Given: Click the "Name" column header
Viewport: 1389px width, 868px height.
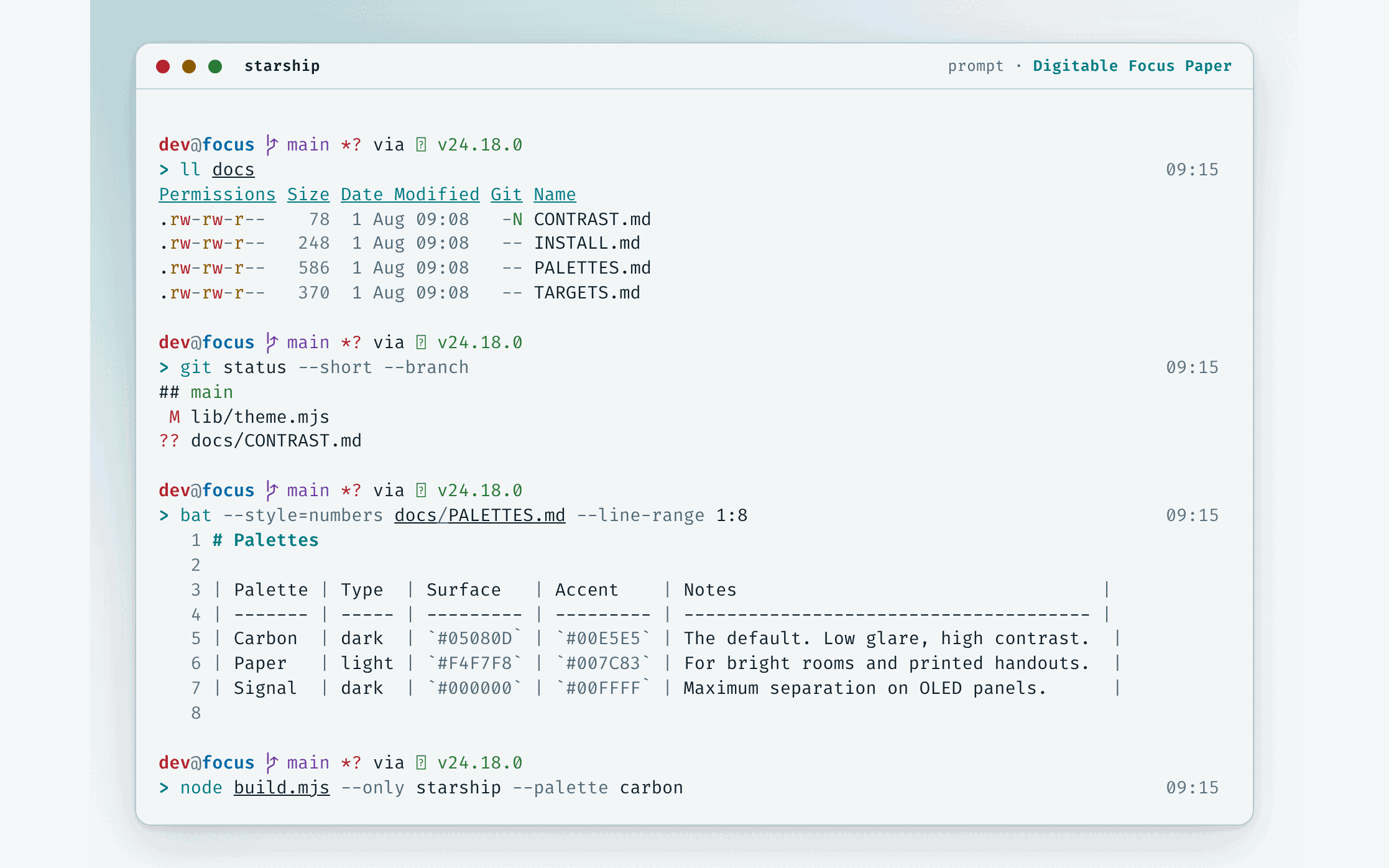Looking at the screenshot, I should (555, 195).
